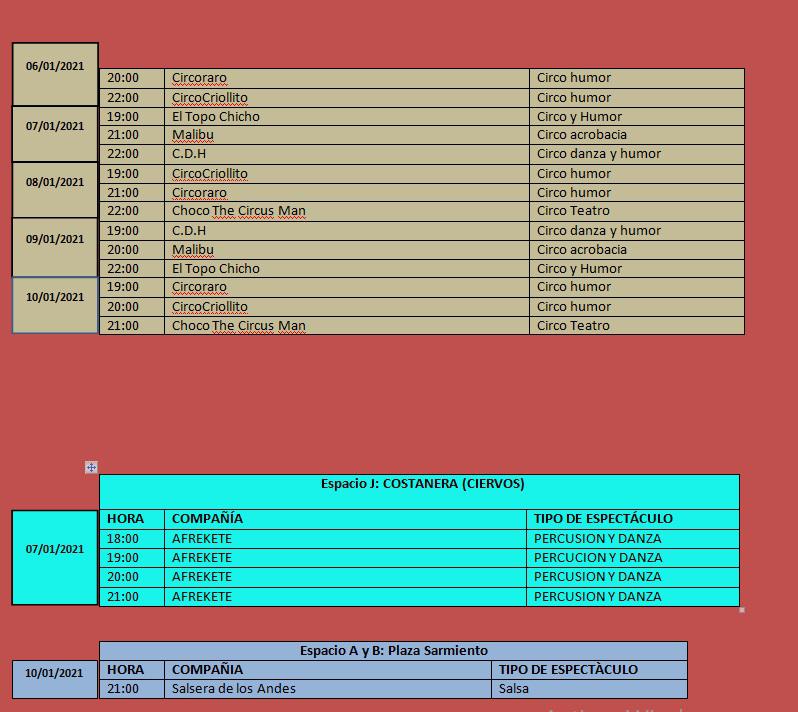Viewport: 798px width, 712px height.
Task: Click the COMPAÑIA header in the Plaza Sarmiento table
Action: pyautogui.click(x=207, y=669)
